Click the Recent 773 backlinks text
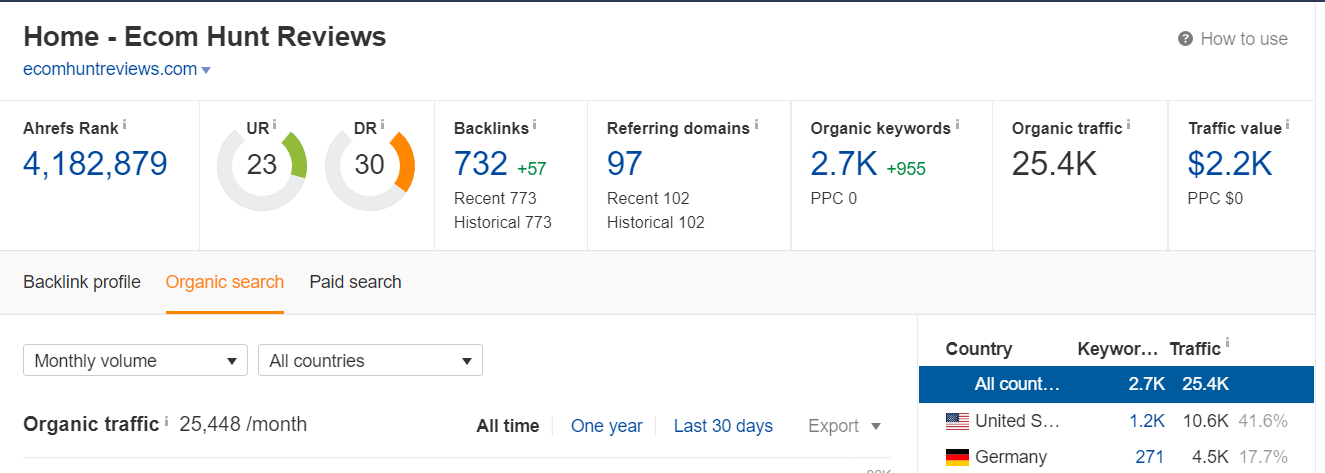Image resolution: width=1325 pixels, height=473 pixels. pyautogui.click(x=495, y=198)
